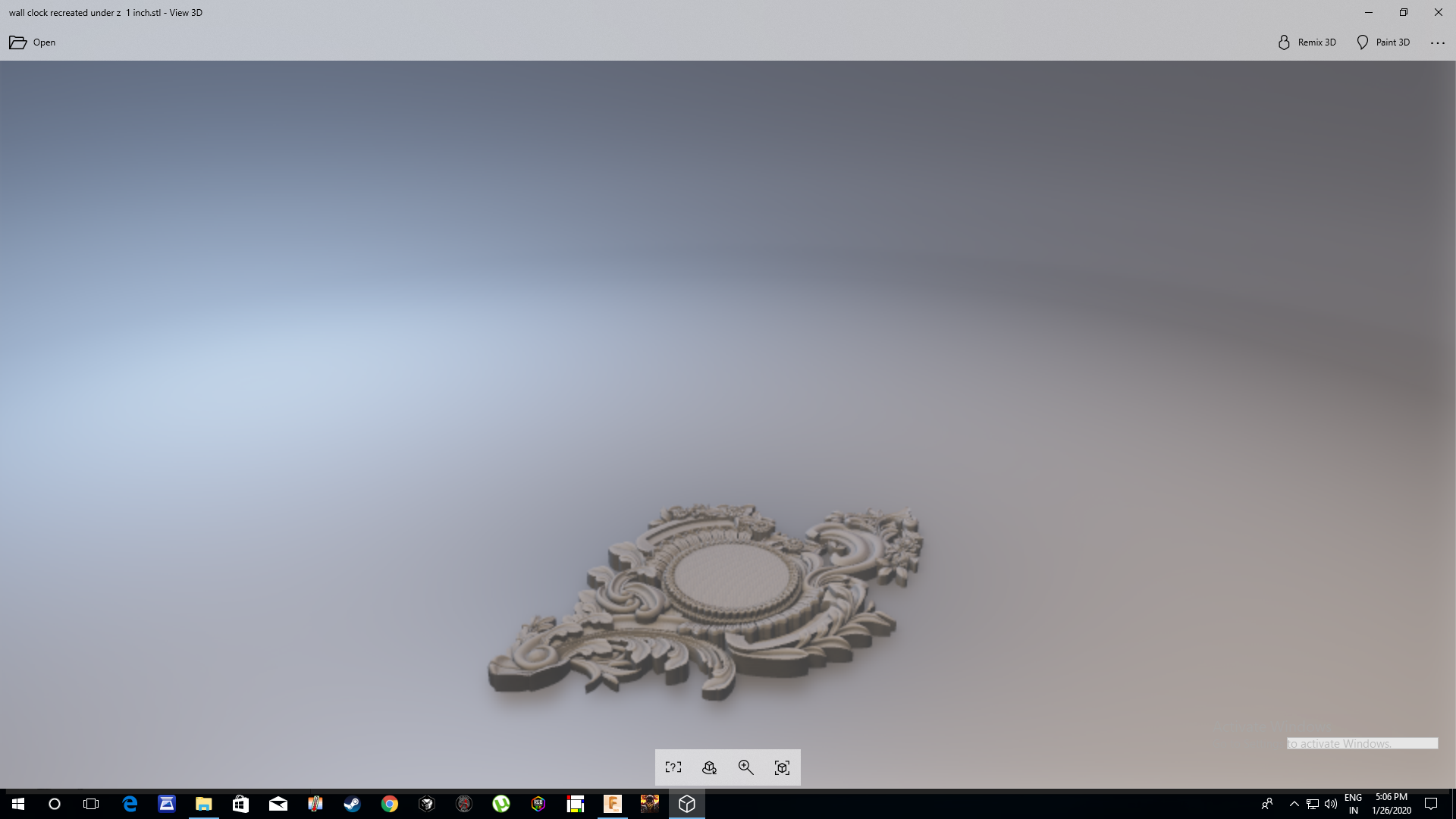This screenshot has width=1456, height=819.
Task: Click the ENG IN language indicator
Action: (x=1354, y=804)
